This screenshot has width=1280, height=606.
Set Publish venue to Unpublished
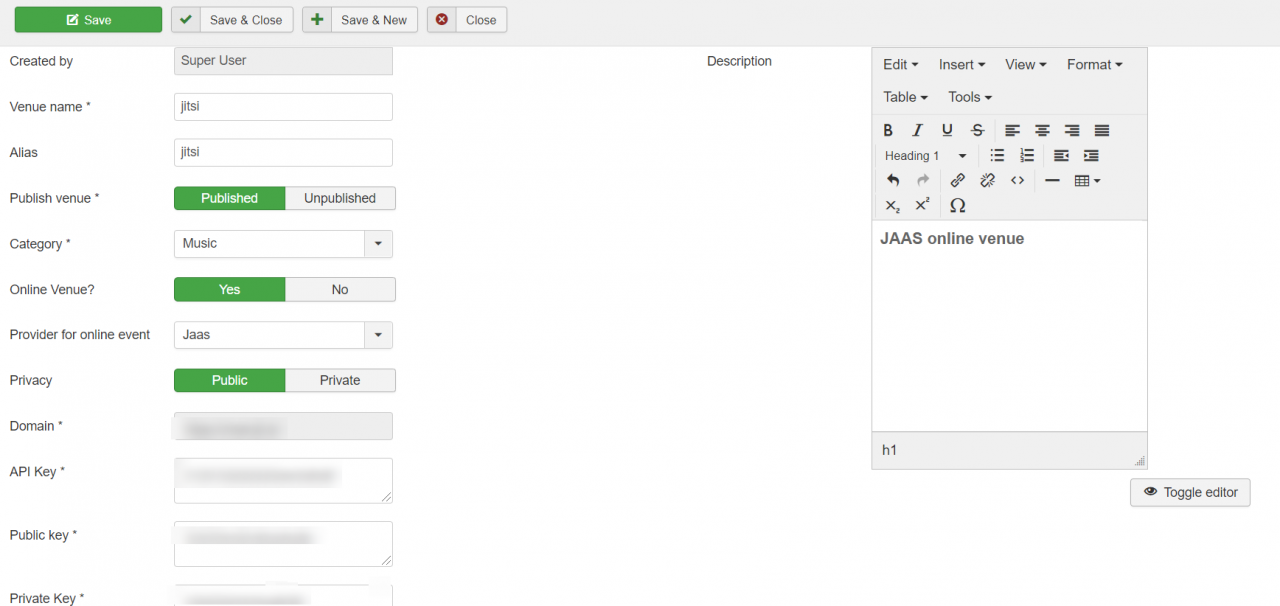(x=340, y=198)
